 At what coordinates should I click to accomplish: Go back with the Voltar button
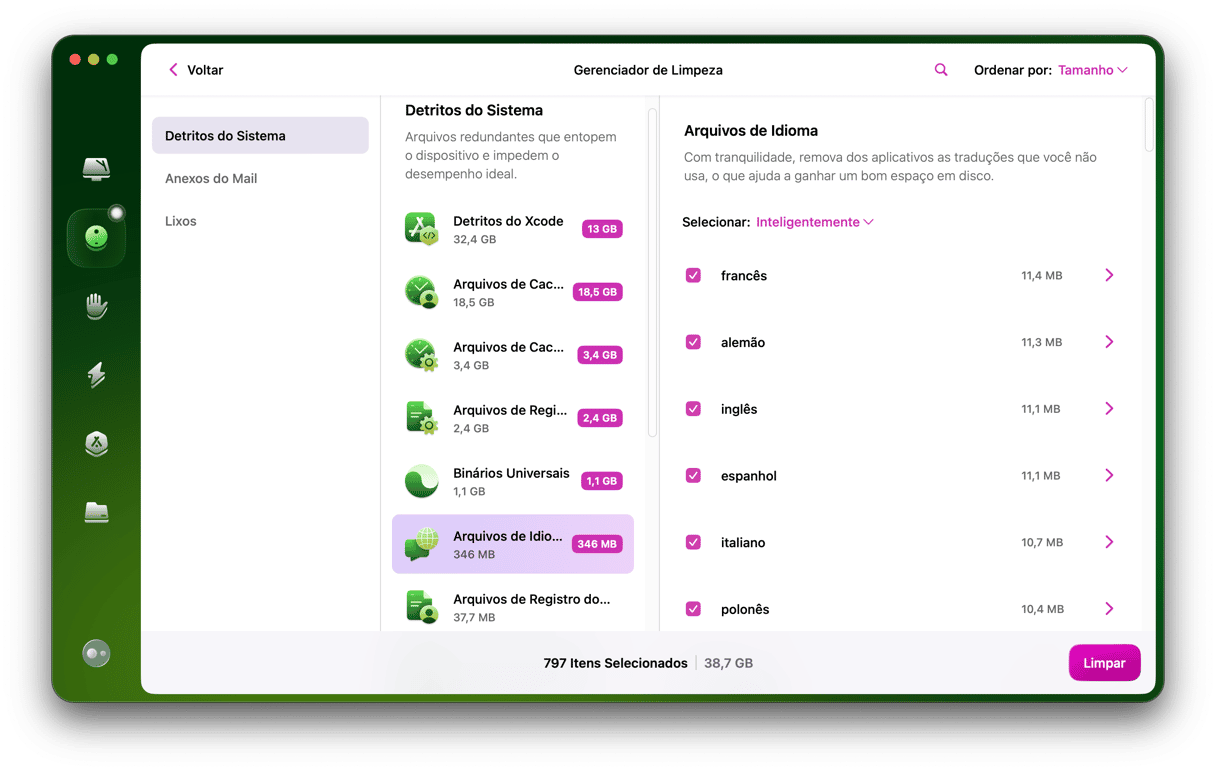pos(196,70)
